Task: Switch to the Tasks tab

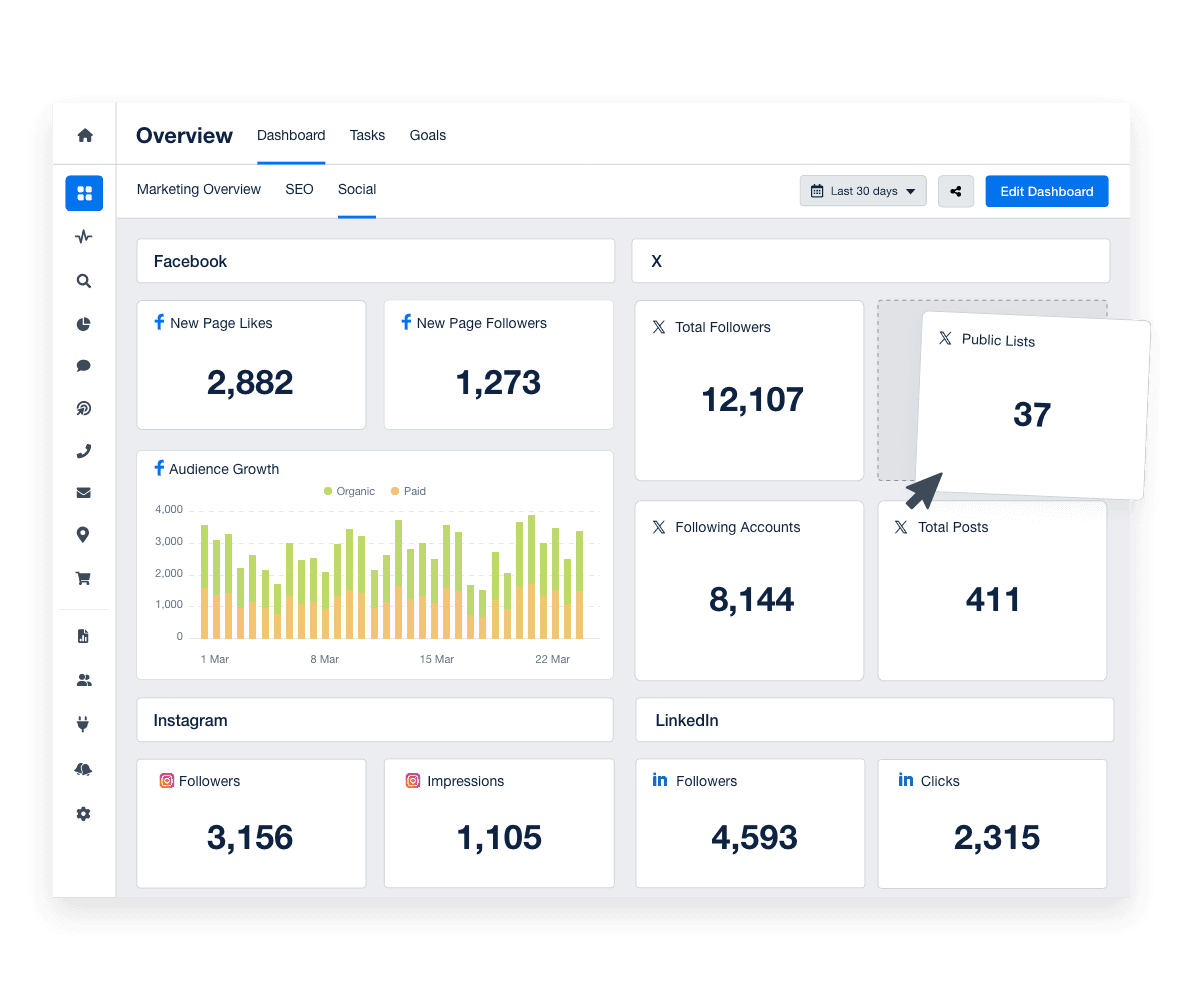Action: [x=367, y=135]
